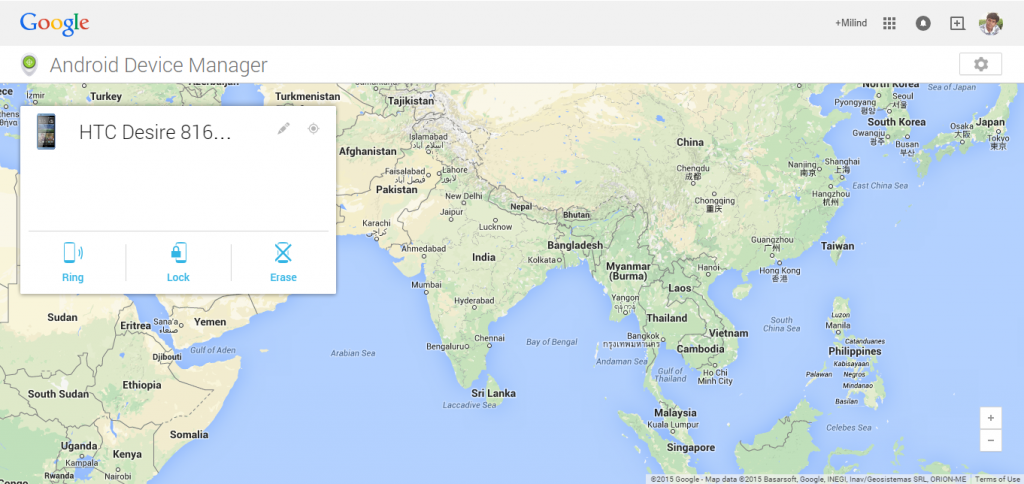Click the Google logo
Image resolution: width=1024 pixels, height=484 pixels.
coord(54,24)
